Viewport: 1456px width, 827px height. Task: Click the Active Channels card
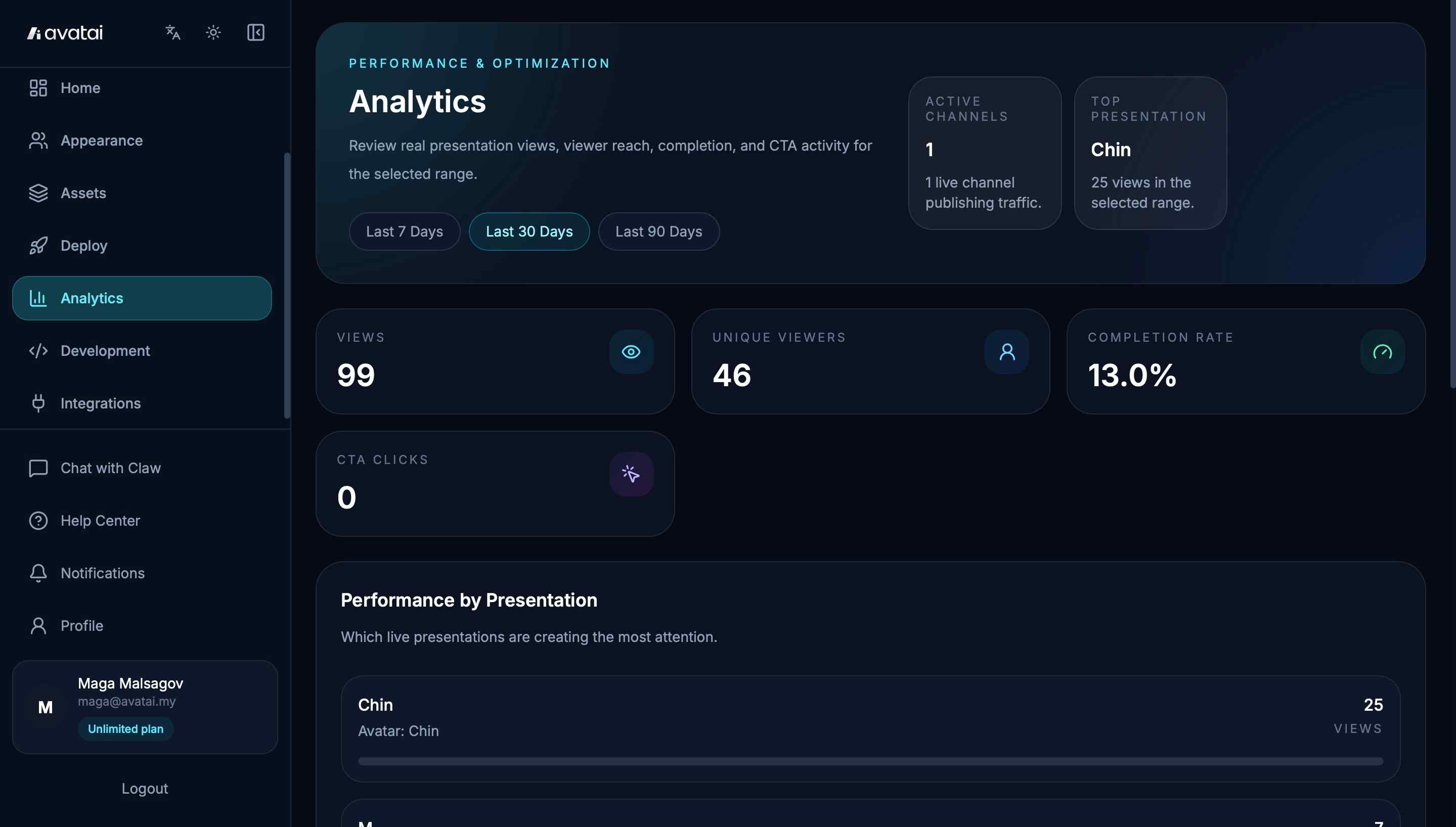click(985, 153)
